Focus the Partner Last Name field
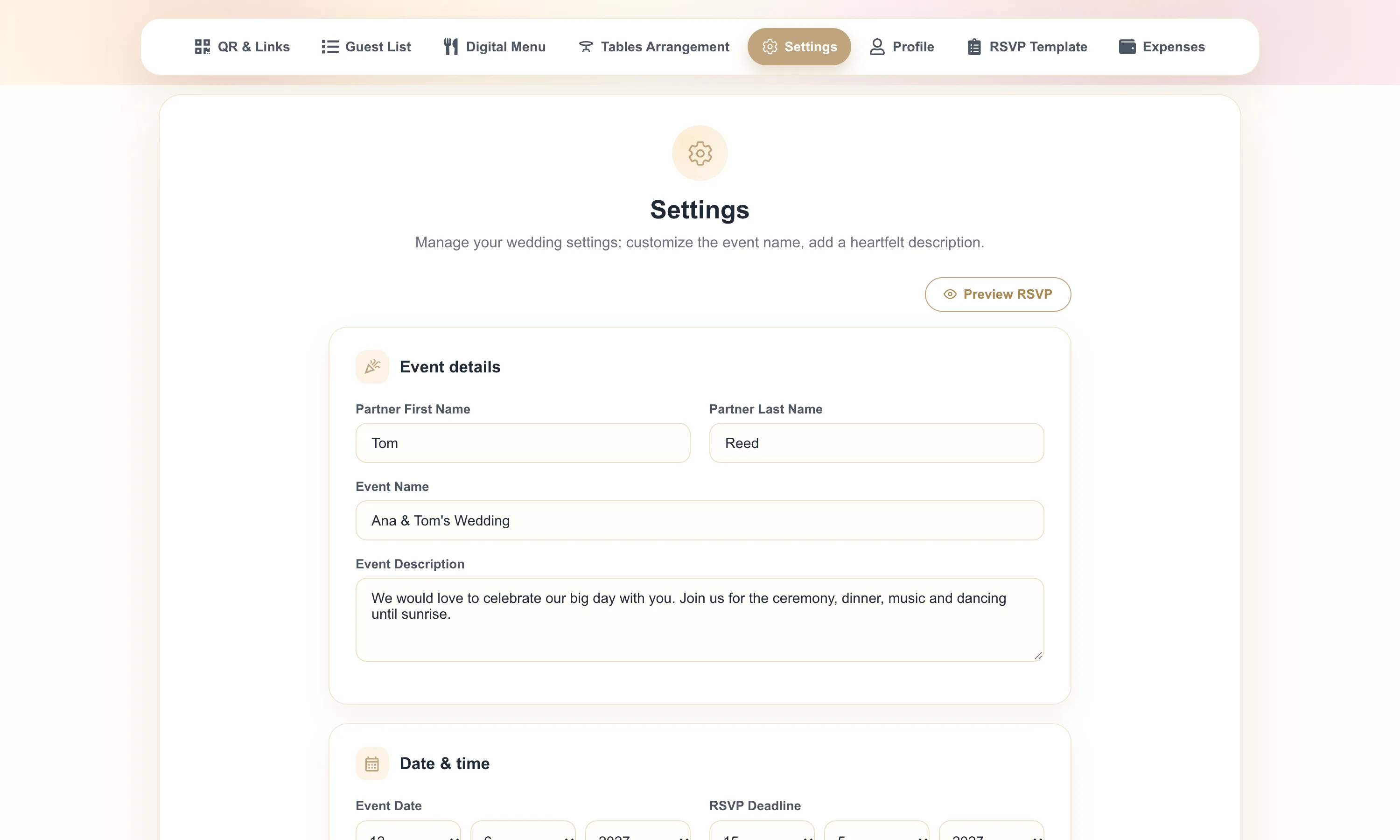The height and width of the screenshot is (840, 1400). pyautogui.click(x=876, y=443)
